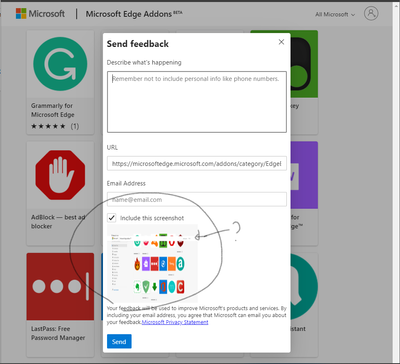Click AdBlock — best ad blocker title
The image size is (400, 364).
tap(58, 222)
